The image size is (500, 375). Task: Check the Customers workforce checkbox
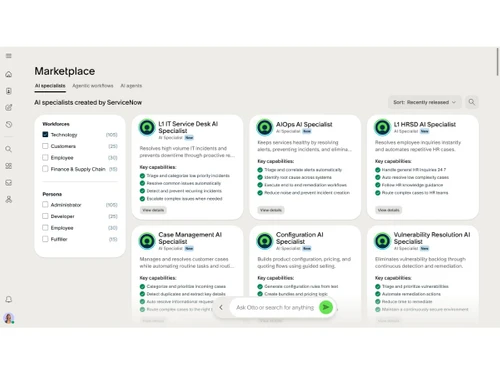pos(45,146)
